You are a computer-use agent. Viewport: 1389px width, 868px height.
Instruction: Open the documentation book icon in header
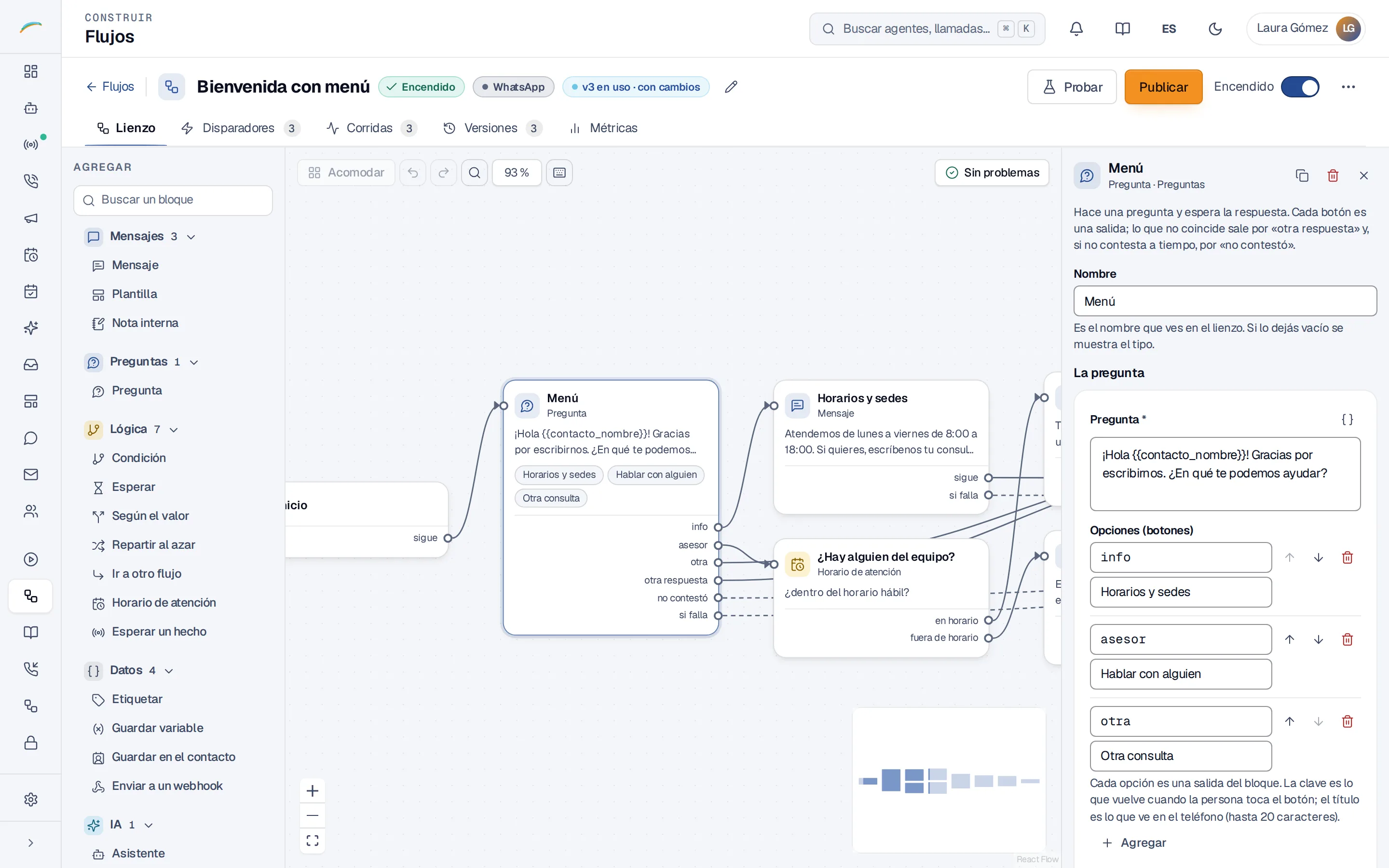point(1123,29)
